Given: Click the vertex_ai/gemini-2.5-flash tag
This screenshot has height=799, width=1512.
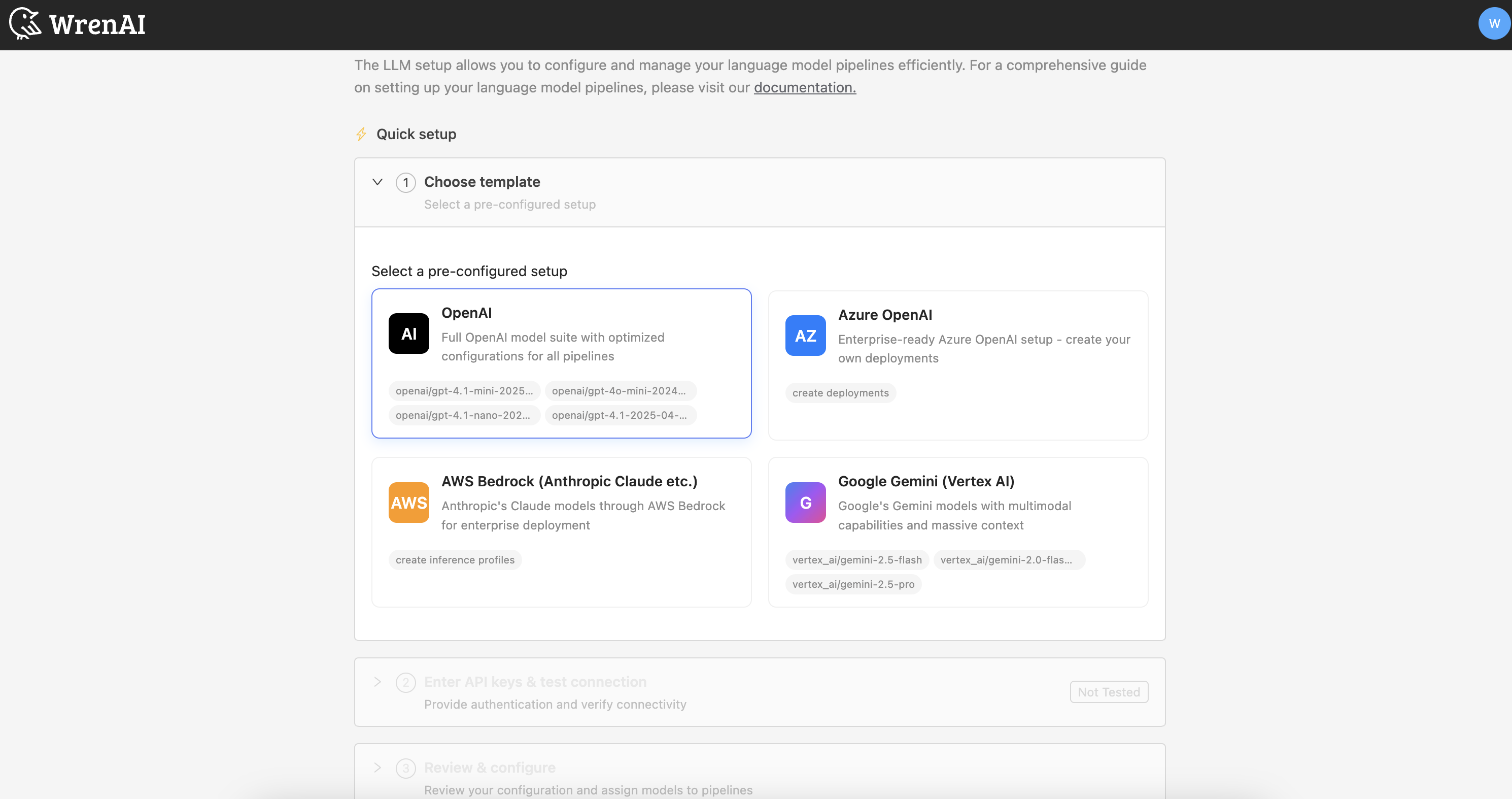Looking at the screenshot, I should [856, 559].
